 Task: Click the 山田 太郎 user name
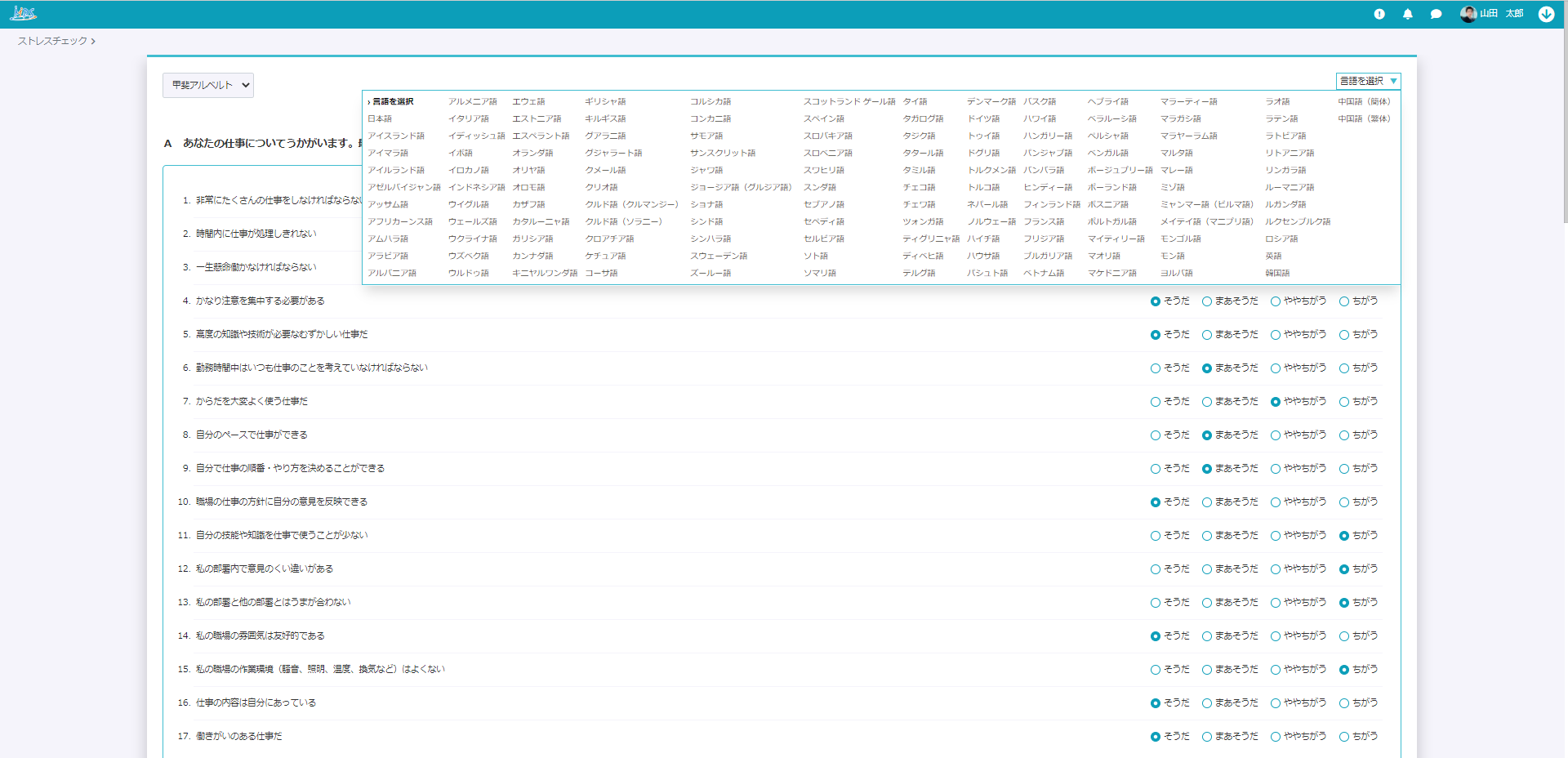(1501, 14)
